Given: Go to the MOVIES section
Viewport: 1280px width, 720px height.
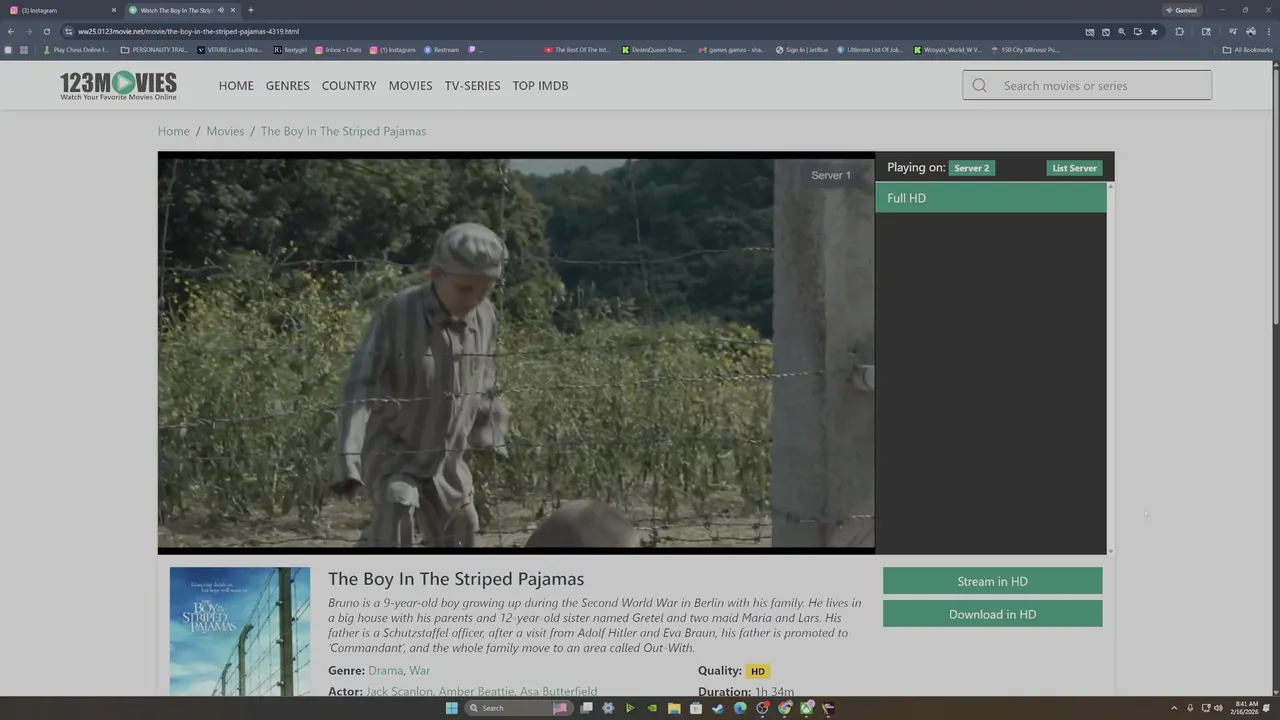Looking at the screenshot, I should (x=410, y=86).
